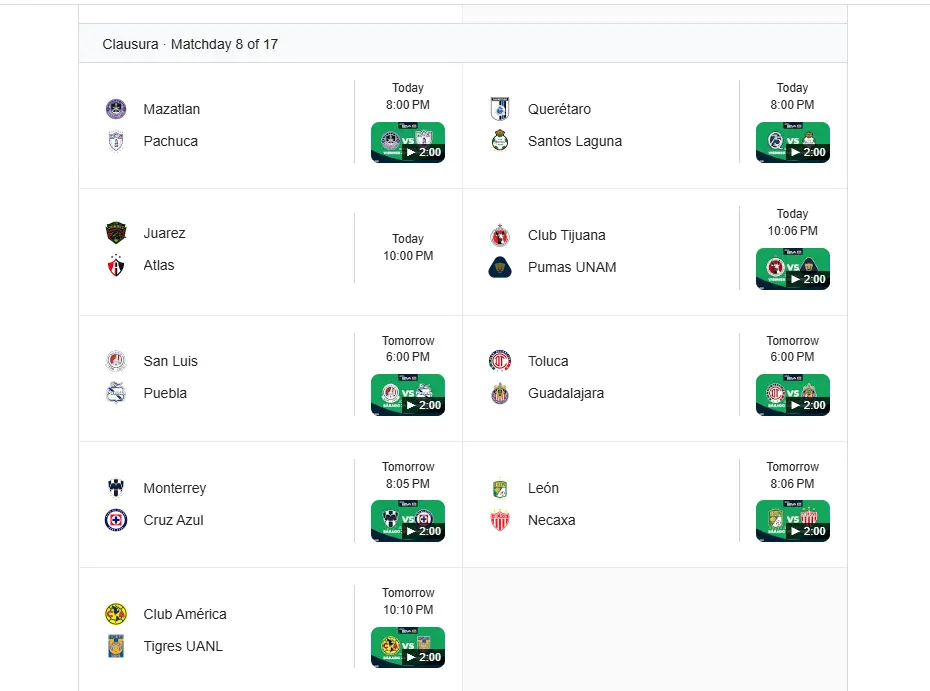Select the León team name
Image resolution: width=930 pixels, height=691 pixels.
543,488
